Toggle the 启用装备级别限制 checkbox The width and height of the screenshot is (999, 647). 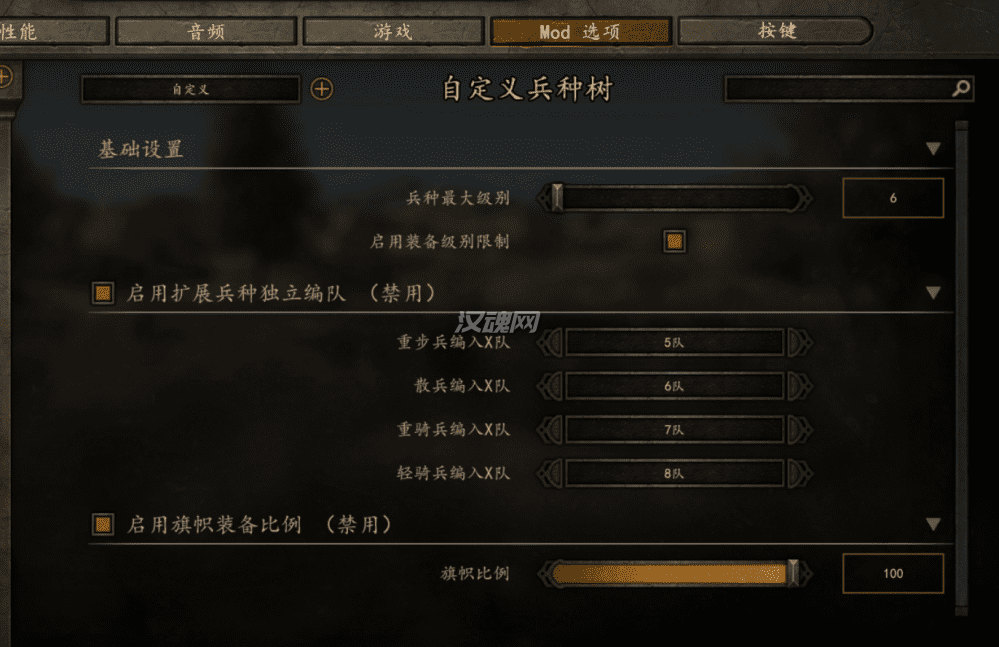click(x=675, y=241)
